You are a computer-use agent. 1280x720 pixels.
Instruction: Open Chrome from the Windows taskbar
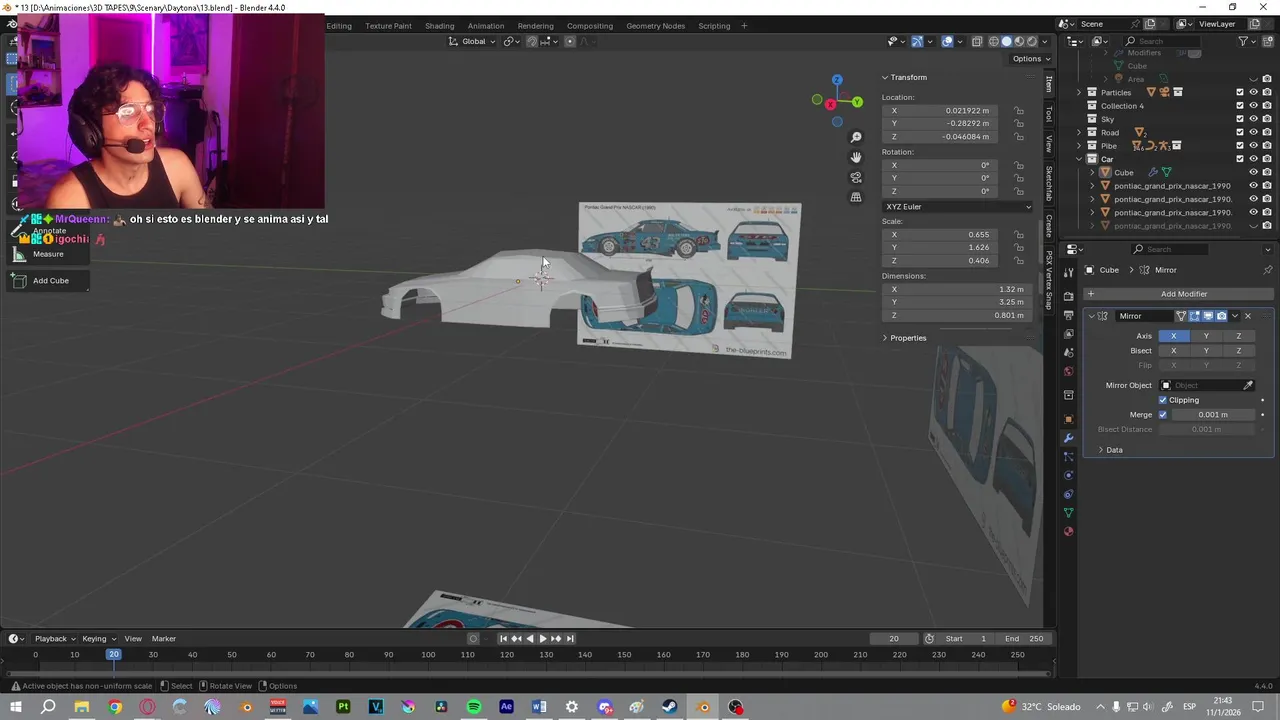115,707
